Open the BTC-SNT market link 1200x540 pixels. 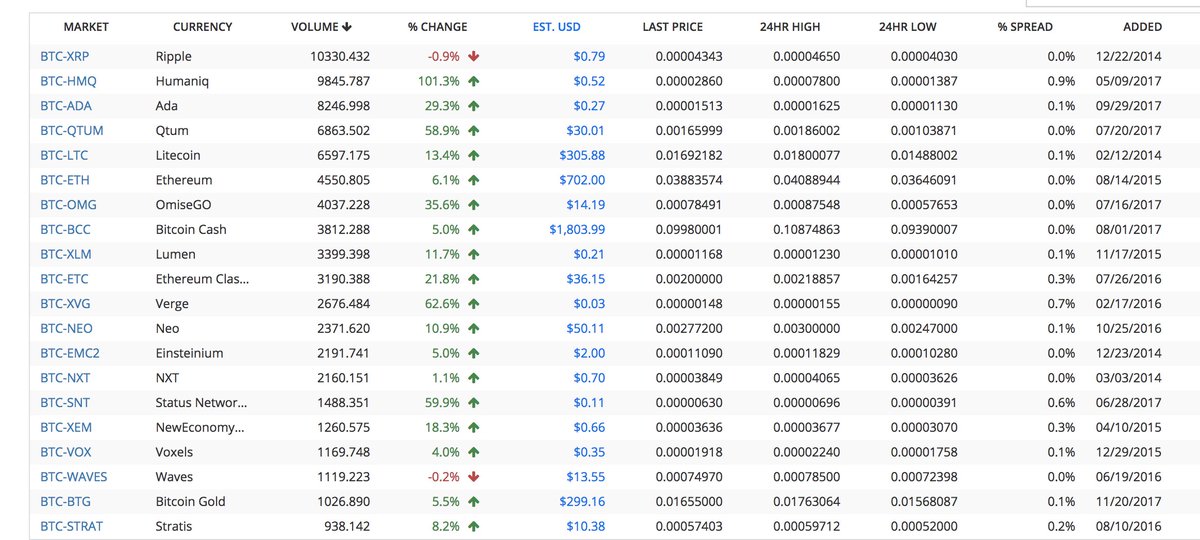(65, 402)
